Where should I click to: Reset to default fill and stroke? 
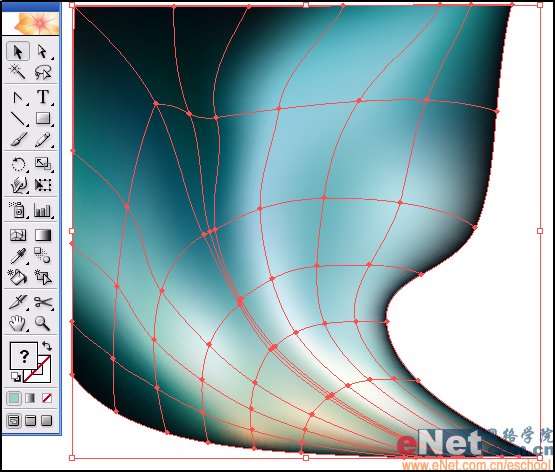[x=16, y=377]
